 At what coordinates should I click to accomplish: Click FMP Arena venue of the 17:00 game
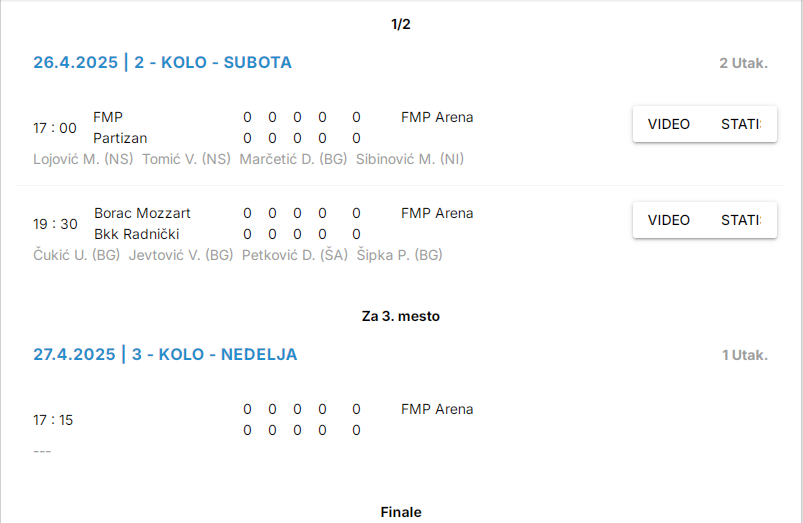point(437,117)
